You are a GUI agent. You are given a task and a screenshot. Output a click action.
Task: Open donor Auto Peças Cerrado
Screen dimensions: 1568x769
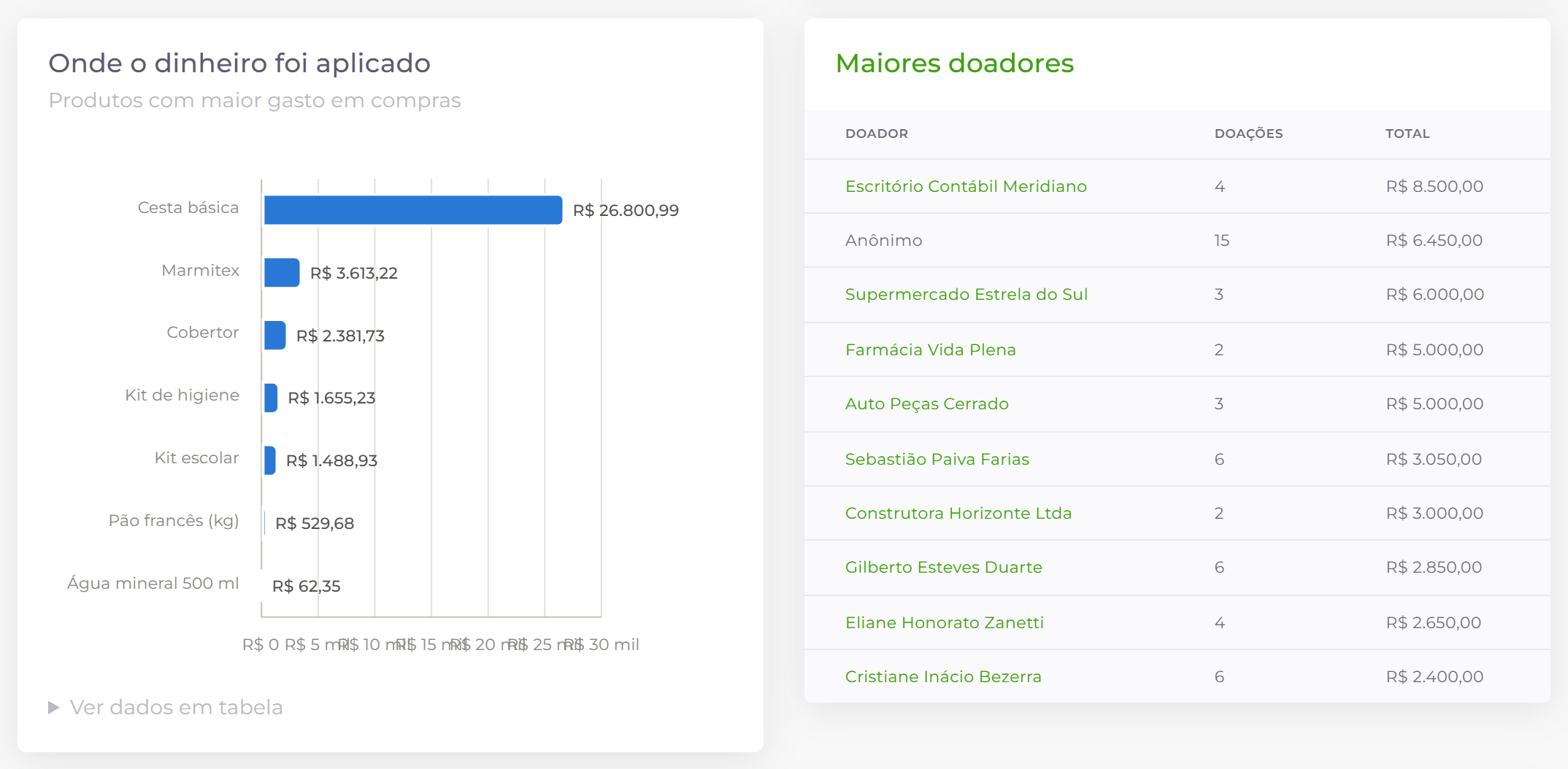[927, 403]
